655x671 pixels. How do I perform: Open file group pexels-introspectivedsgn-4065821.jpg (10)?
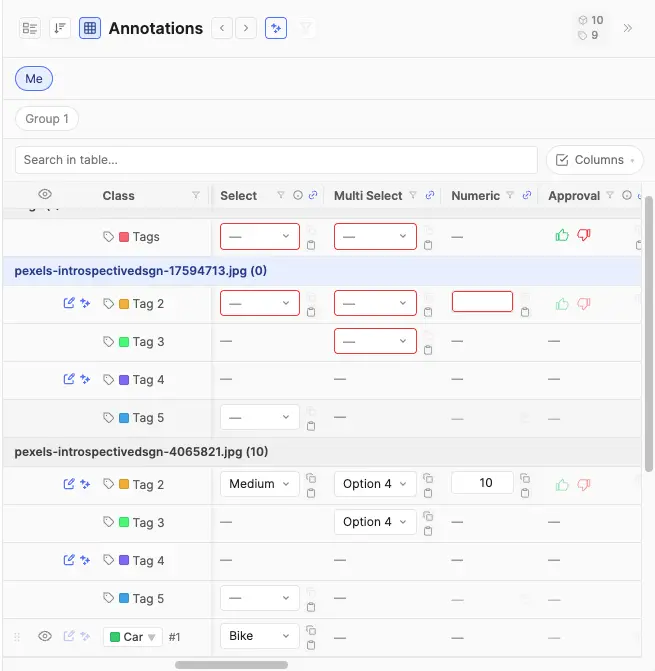click(141, 452)
